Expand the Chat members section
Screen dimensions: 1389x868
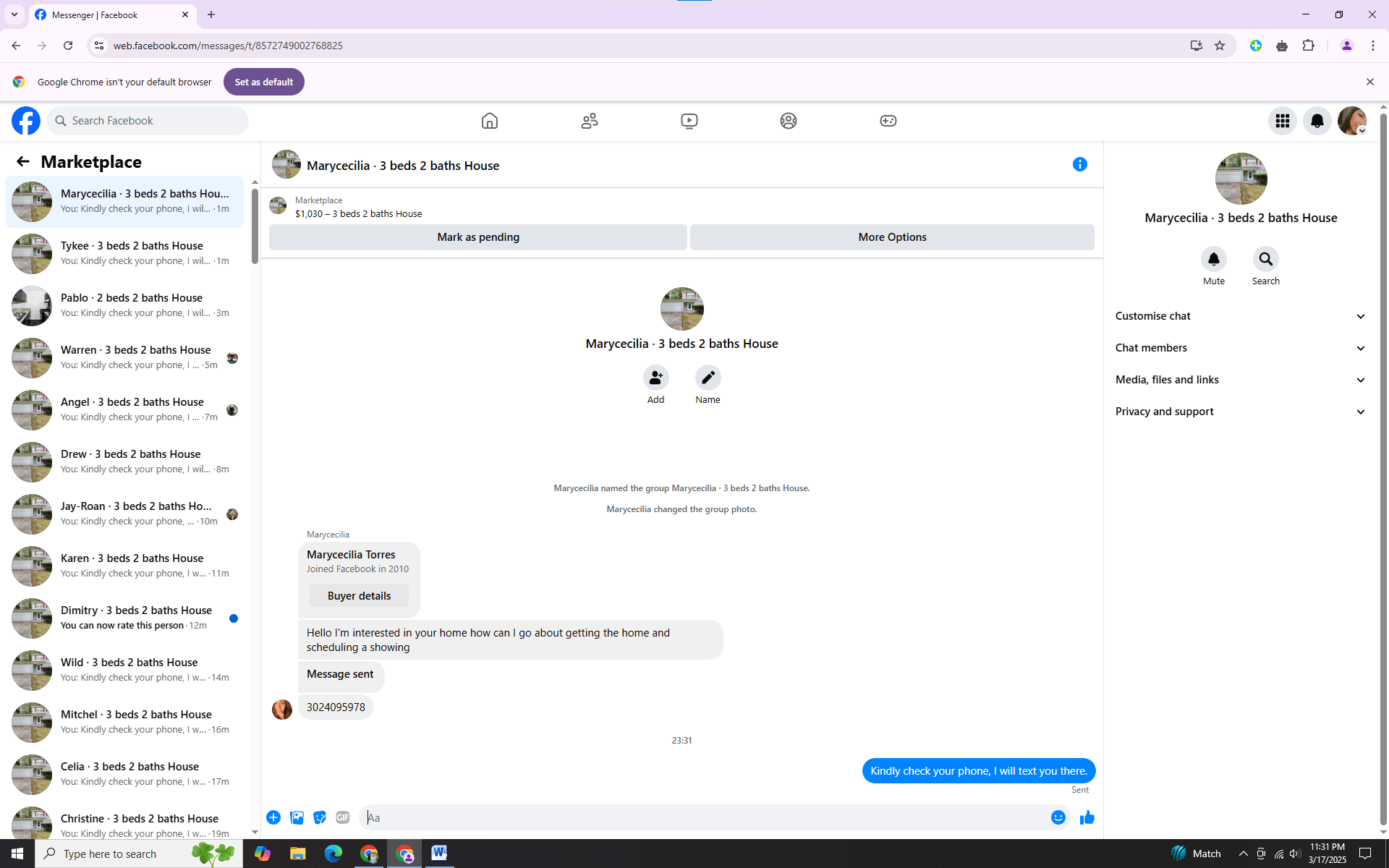(x=1241, y=348)
